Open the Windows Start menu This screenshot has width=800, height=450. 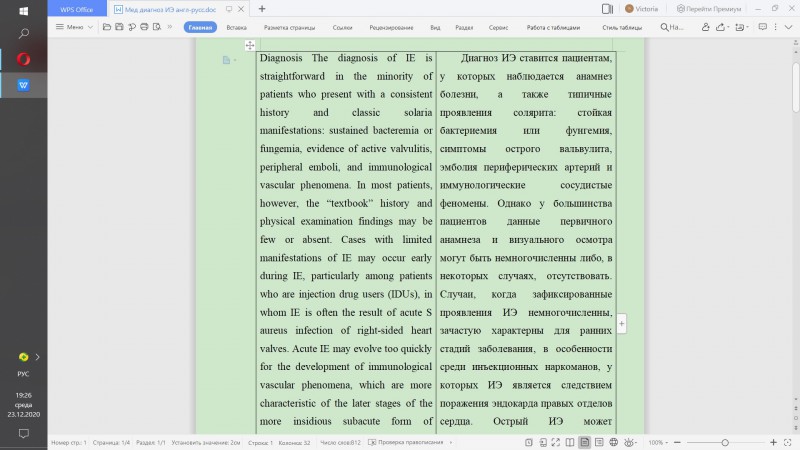tap(23, 11)
